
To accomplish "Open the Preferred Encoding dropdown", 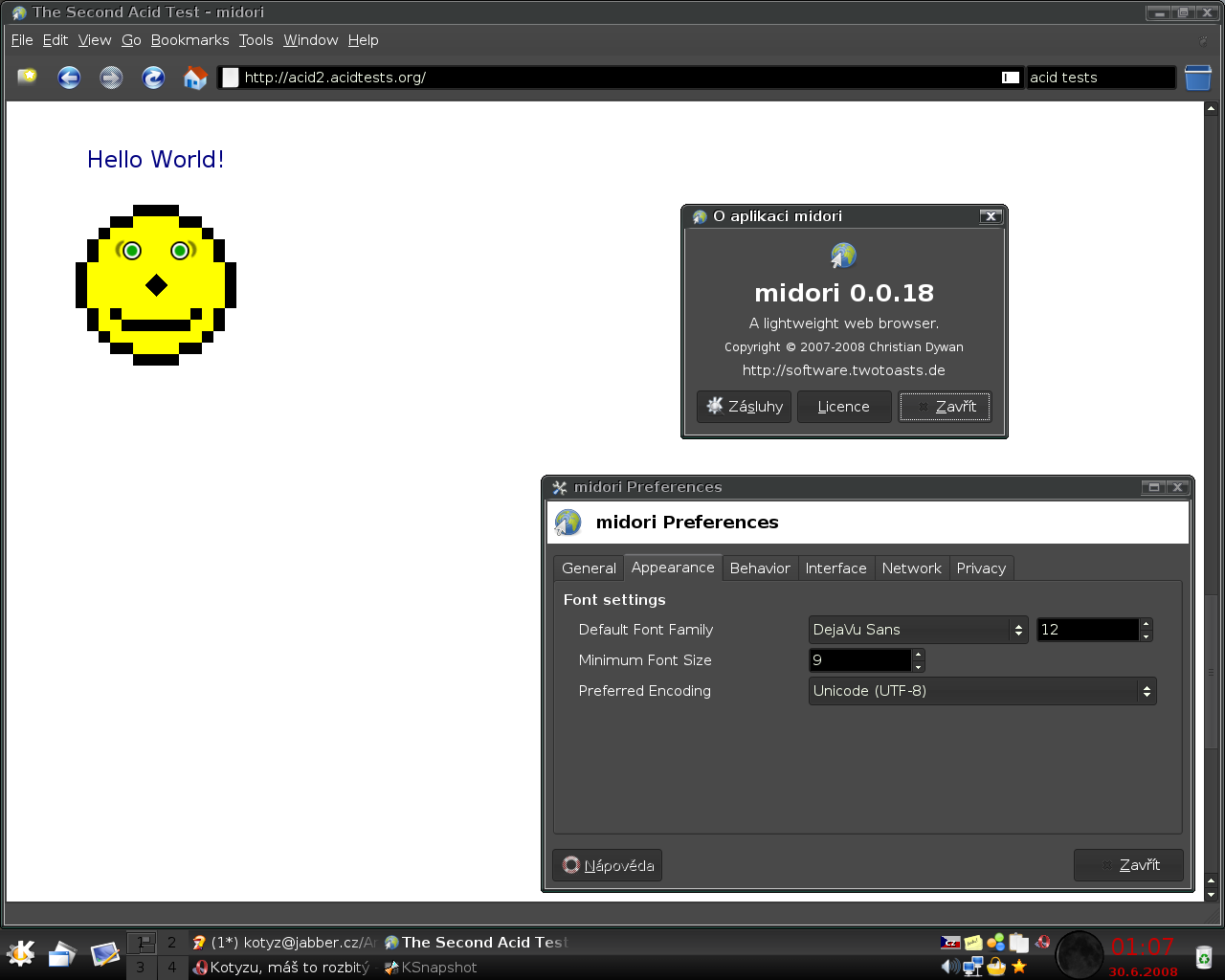I will pyautogui.click(x=983, y=691).
